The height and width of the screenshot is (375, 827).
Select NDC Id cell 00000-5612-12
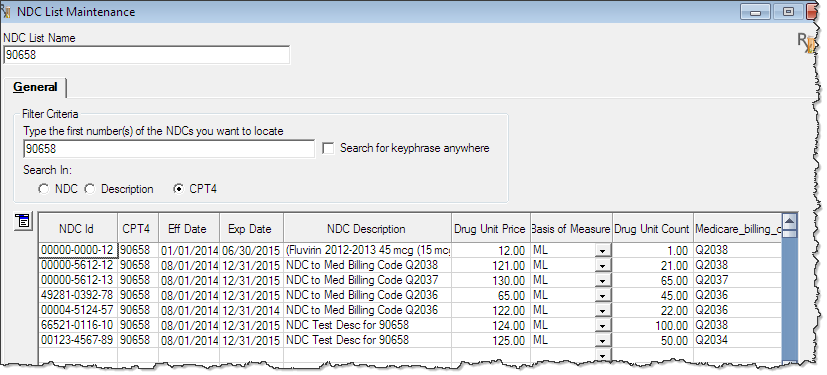[78, 265]
